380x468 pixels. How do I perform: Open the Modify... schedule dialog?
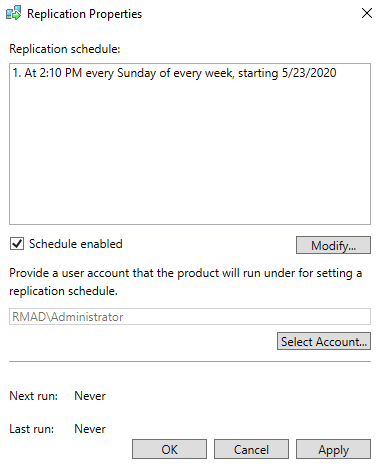333,245
